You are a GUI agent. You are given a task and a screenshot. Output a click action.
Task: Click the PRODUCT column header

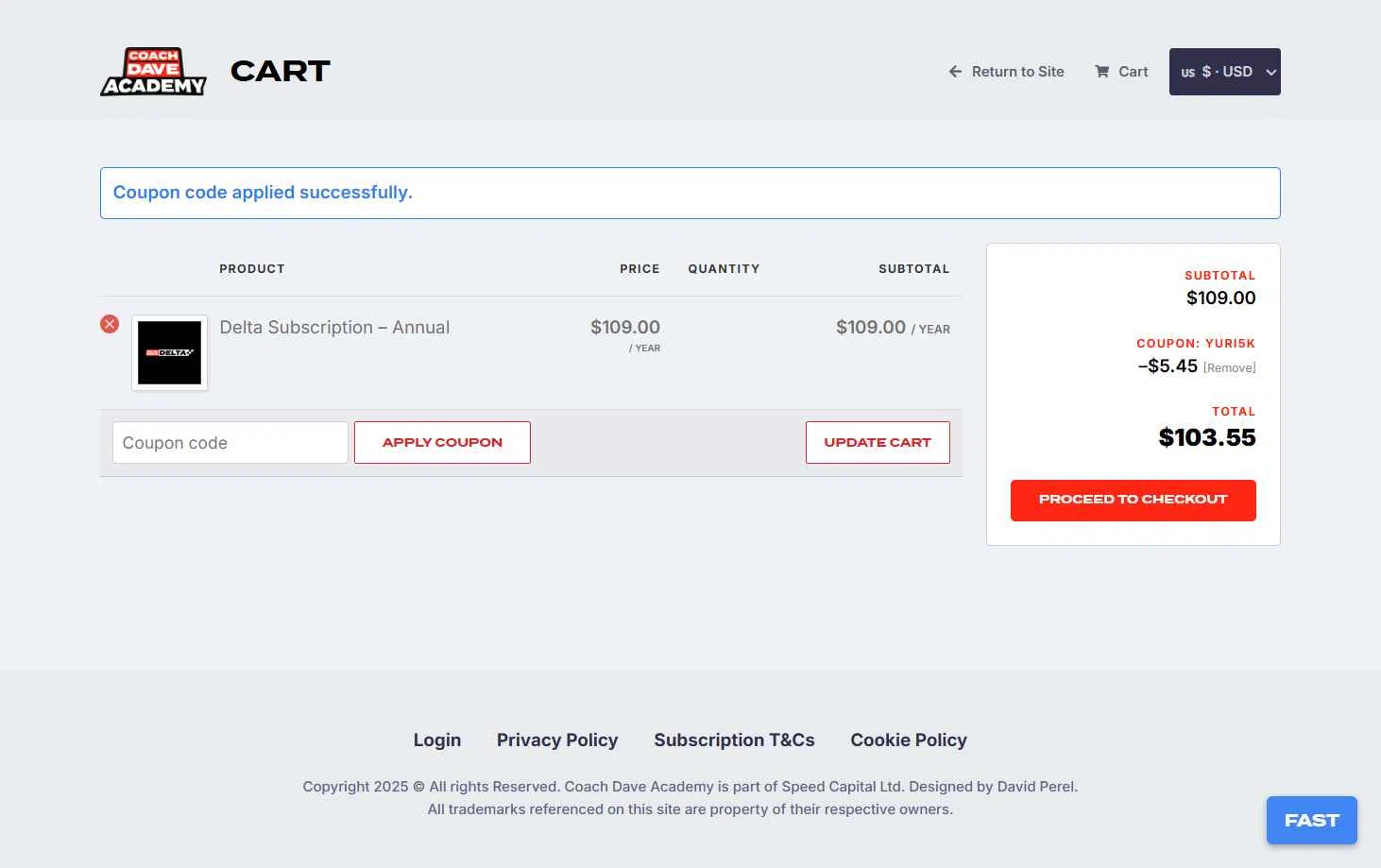(252, 269)
